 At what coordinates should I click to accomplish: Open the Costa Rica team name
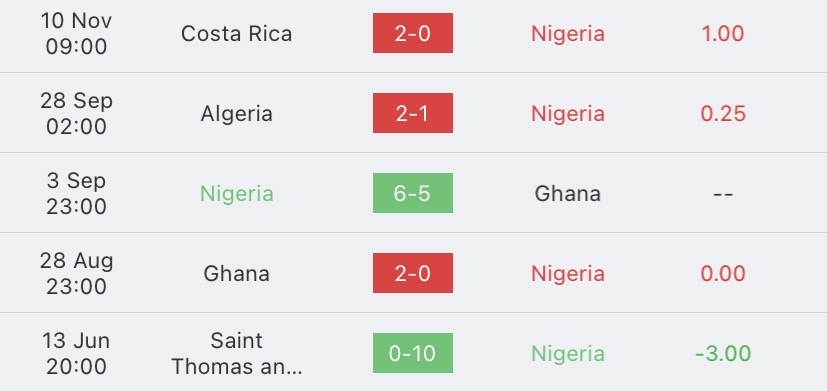coord(236,34)
